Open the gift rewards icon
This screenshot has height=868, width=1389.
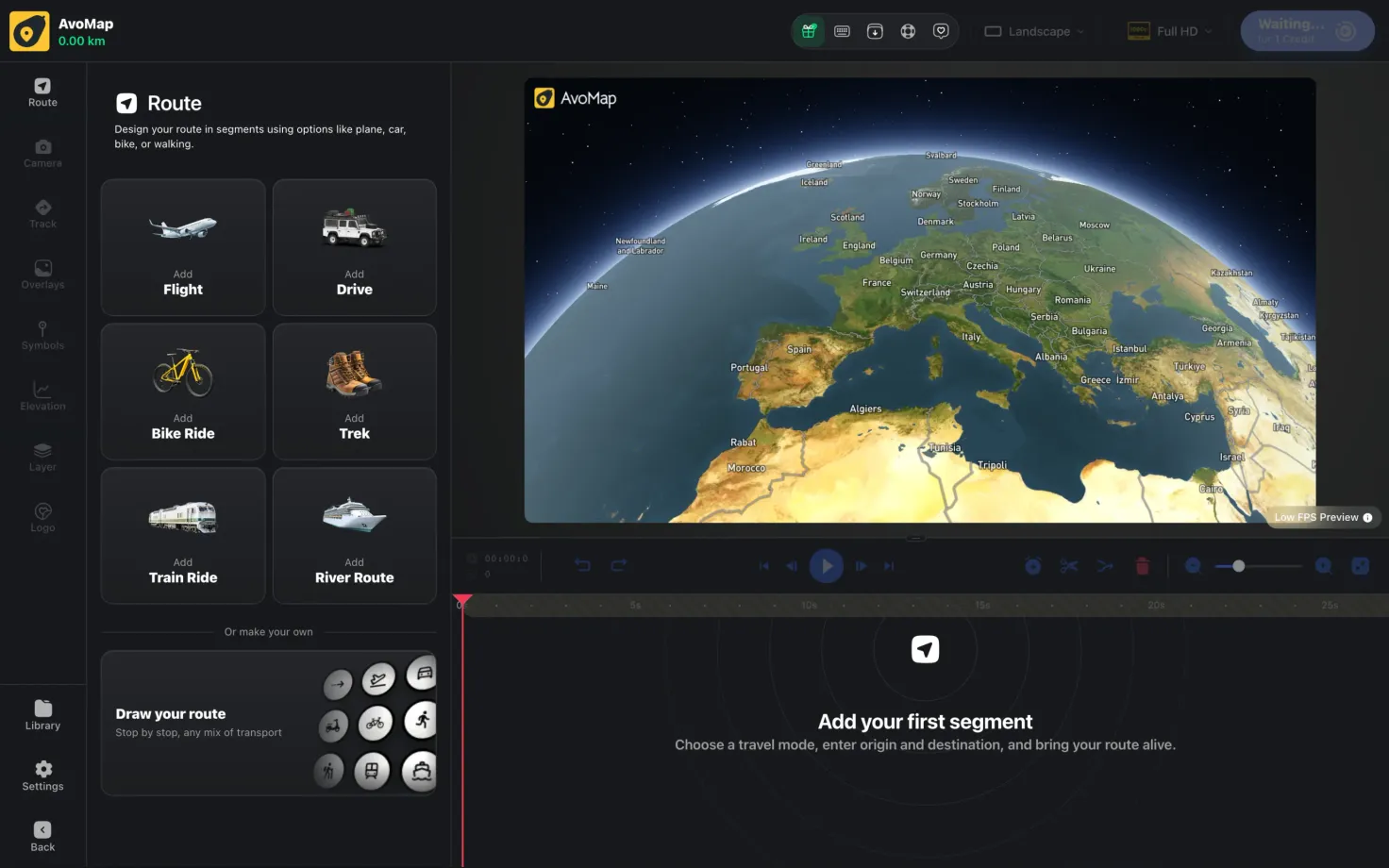[809, 31]
